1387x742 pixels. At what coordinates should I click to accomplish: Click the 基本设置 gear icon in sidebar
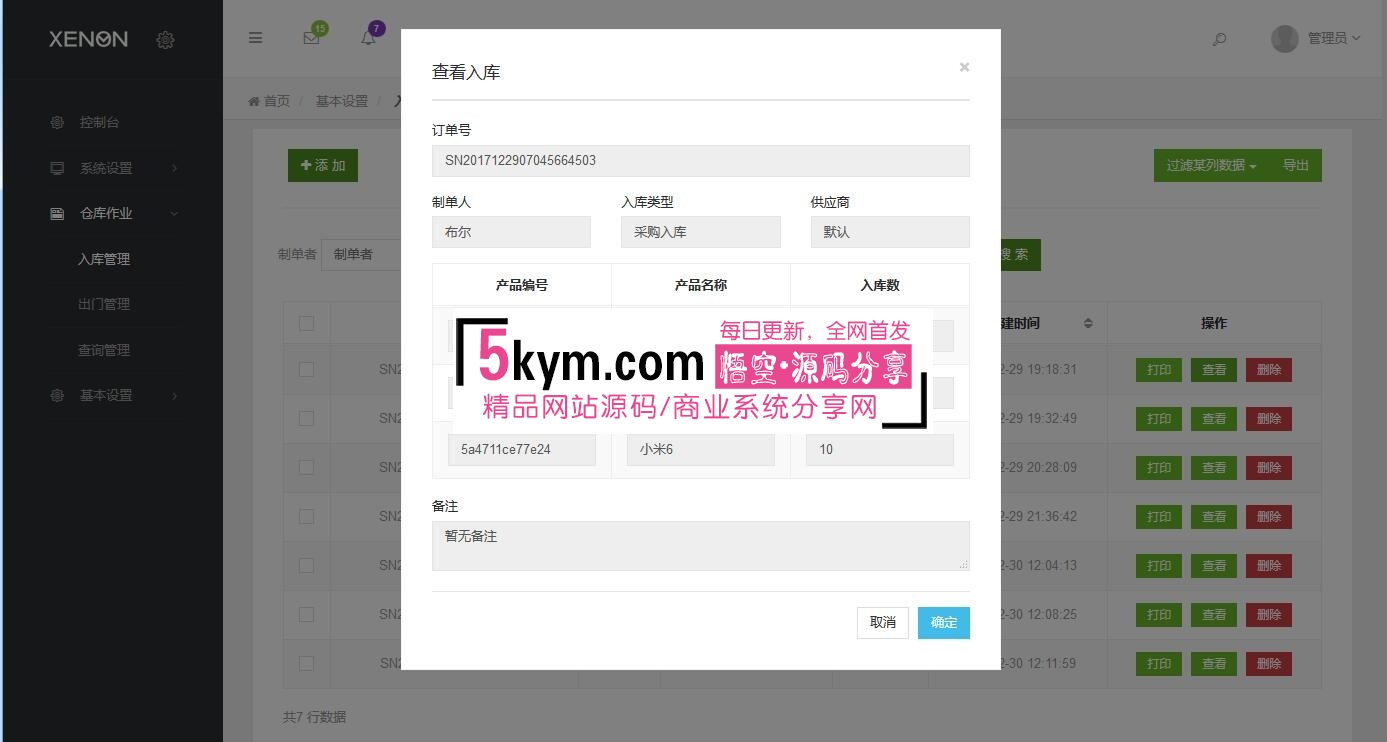click(x=57, y=395)
